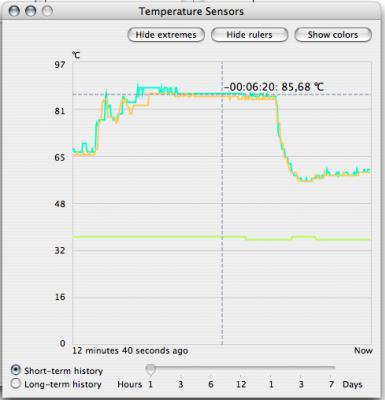Click the time range slider thumb

[x=150, y=369]
